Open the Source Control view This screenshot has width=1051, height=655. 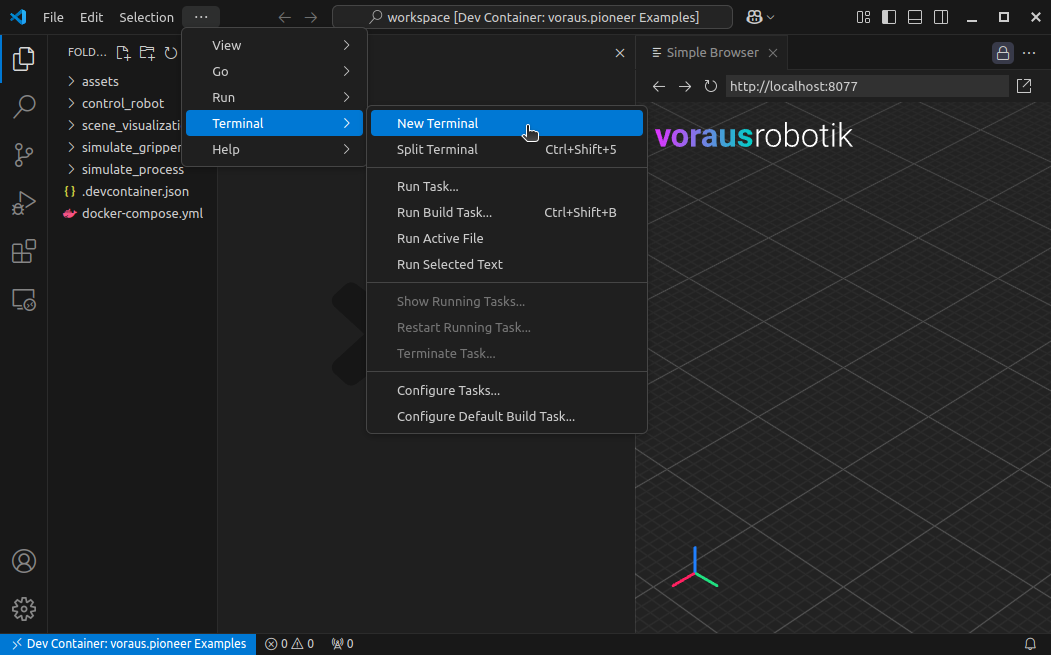(x=23, y=155)
